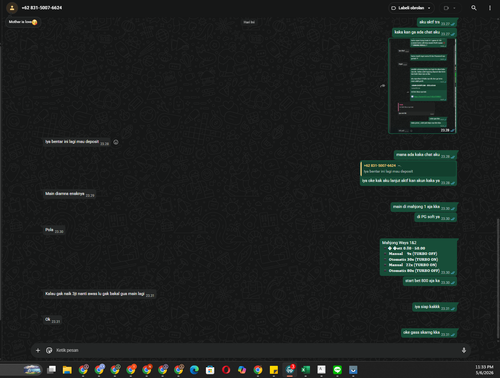
Task: Select the received 'Pola' message
Action: coord(54,230)
